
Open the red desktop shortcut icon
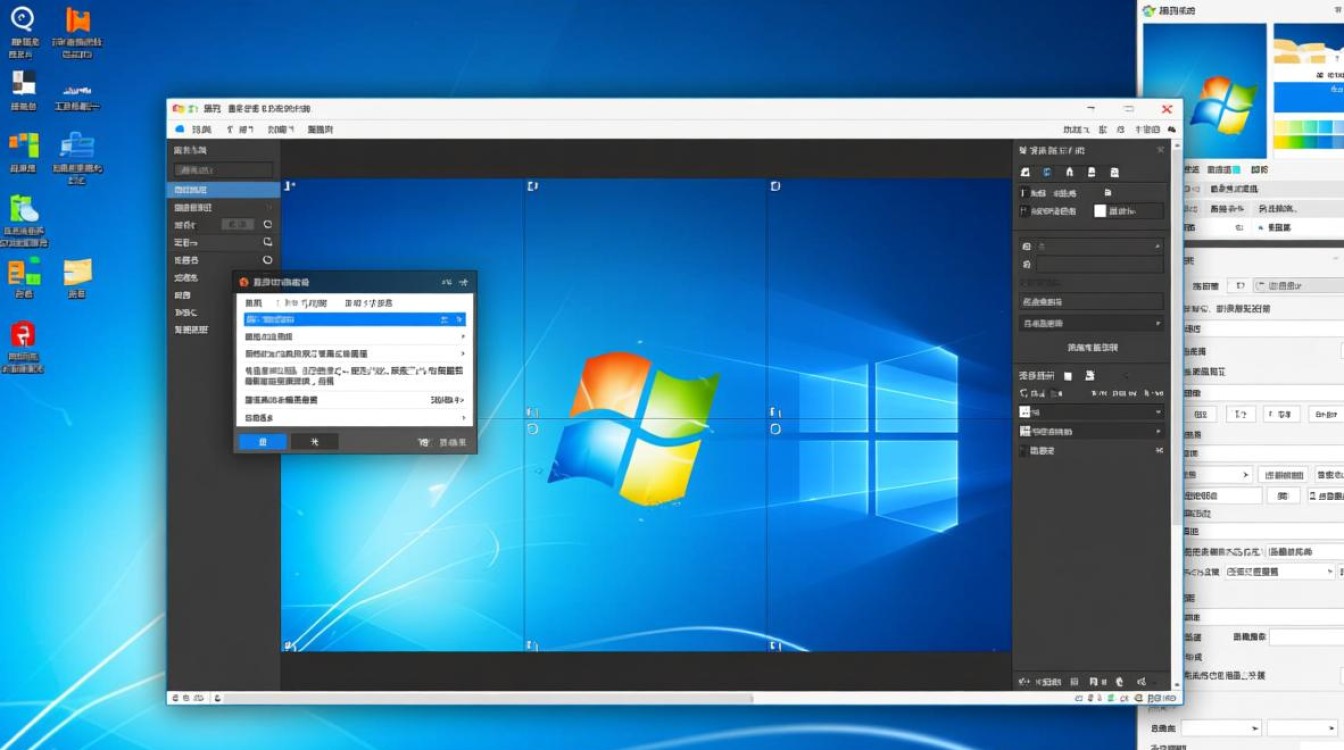tap(23, 335)
